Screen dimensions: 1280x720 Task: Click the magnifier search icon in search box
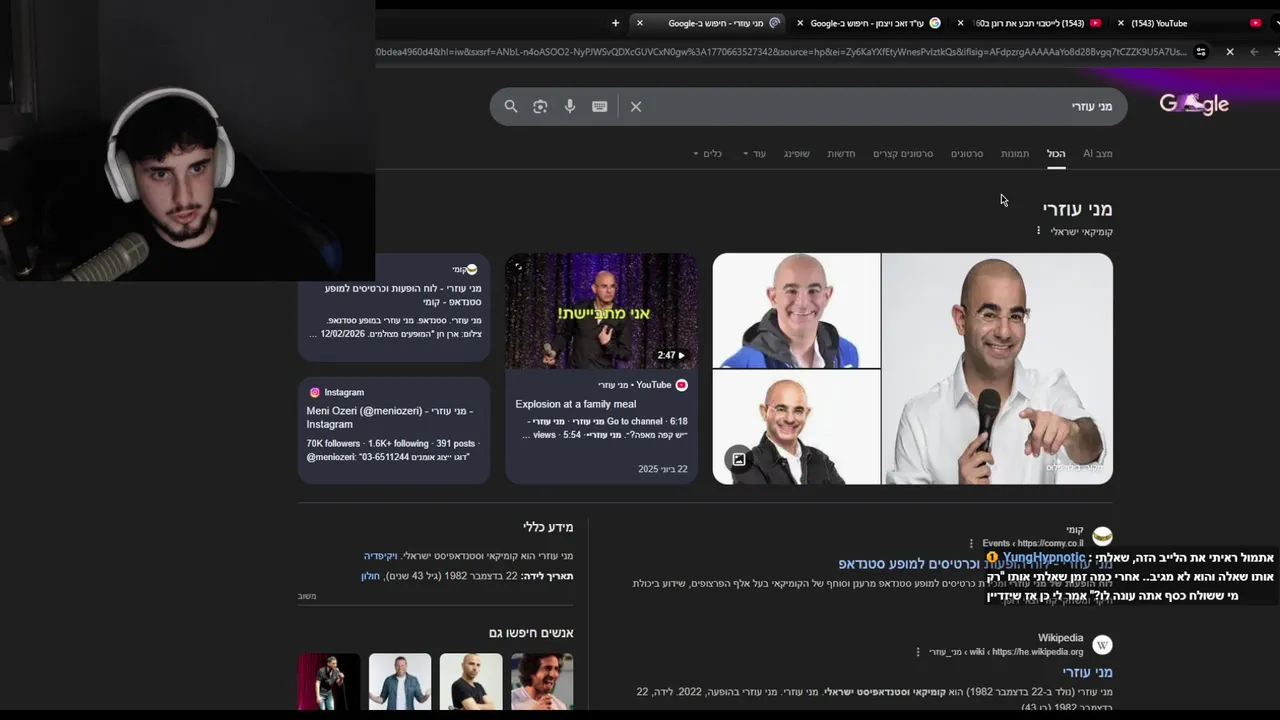pyautogui.click(x=511, y=106)
